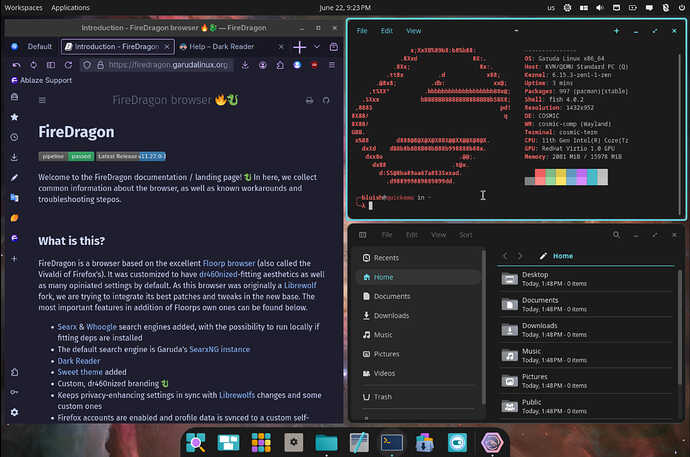Open the Searx link in feature list
This screenshot has width=690, height=457.
tap(67, 327)
